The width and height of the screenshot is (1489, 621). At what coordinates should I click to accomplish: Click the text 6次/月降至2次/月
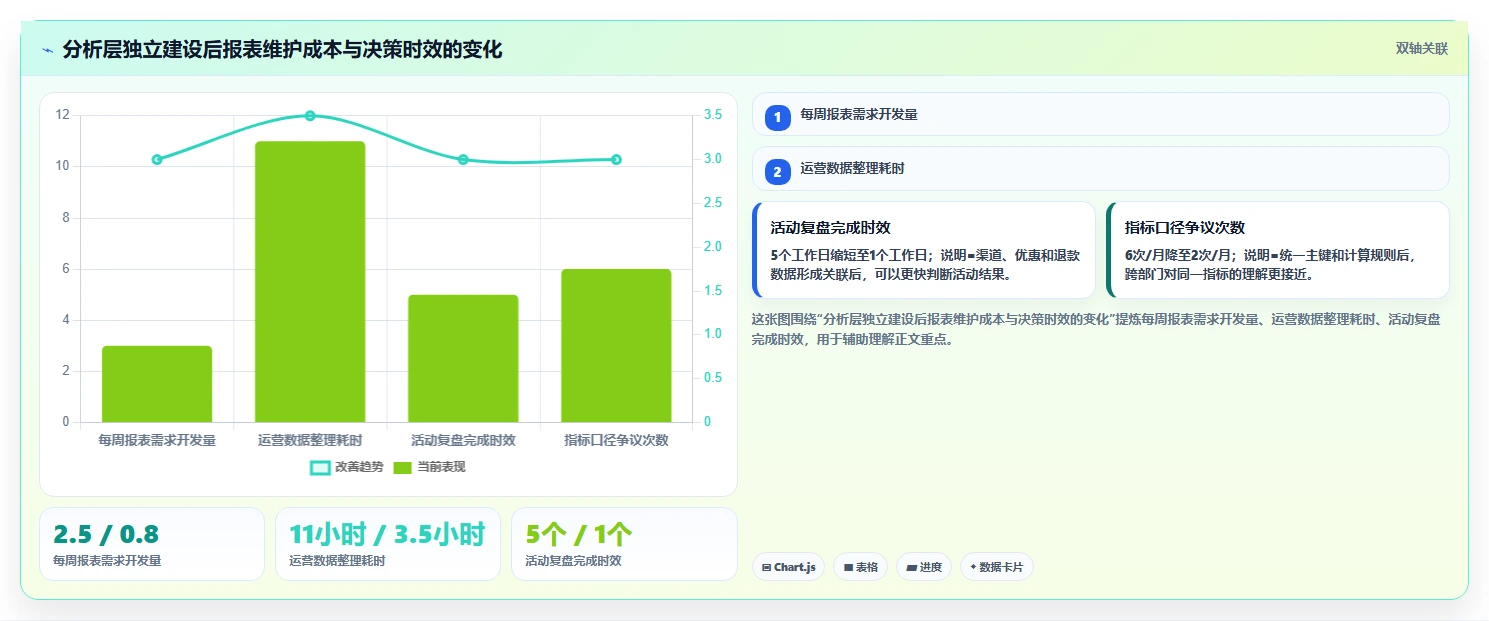click(1178, 255)
